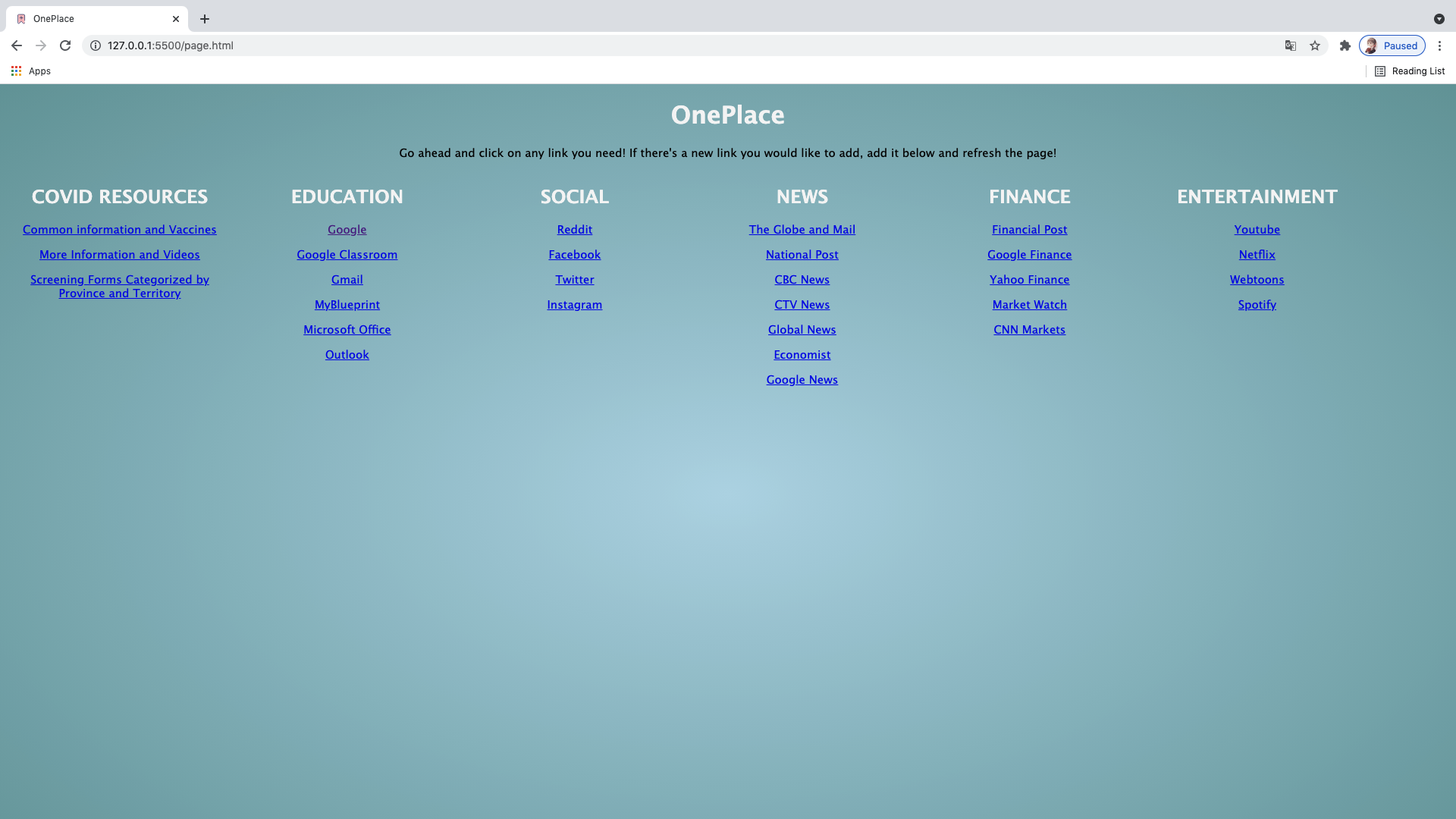This screenshot has height=819, width=1456.
Task: Open a new tab with plus button
Action: pos(205,19)
